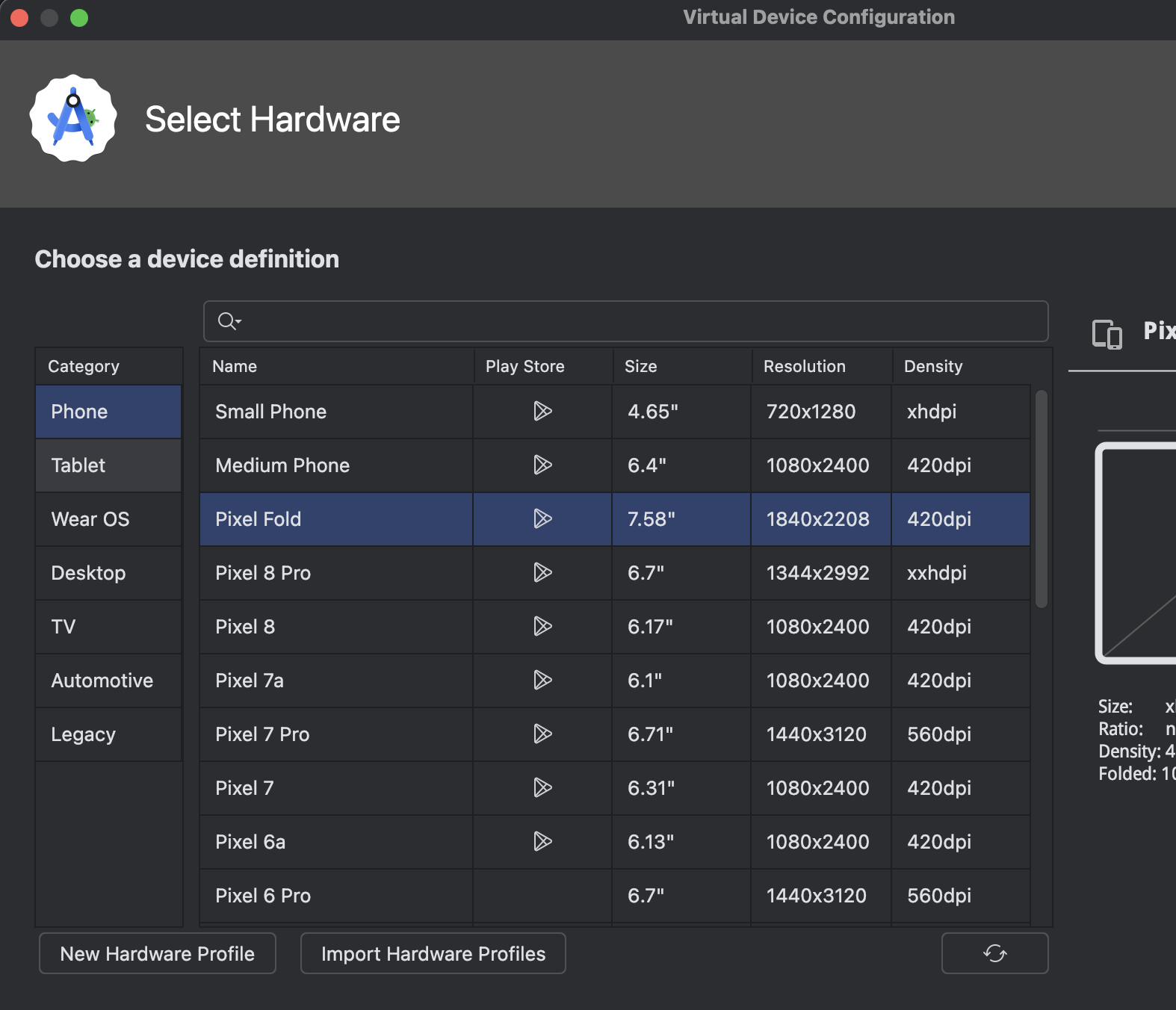Image resolution: width=1176 pixels, height=1010 pixels.
Task: Select the Phone category
Action: pos(108,412)
